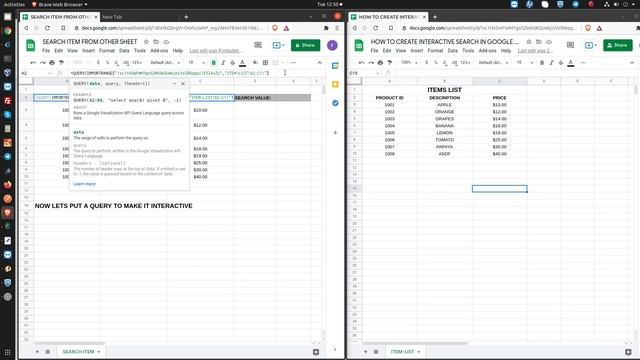
Task: Toggle bold in right spreadsheet toolbar
Action: (x=542, y=62)
